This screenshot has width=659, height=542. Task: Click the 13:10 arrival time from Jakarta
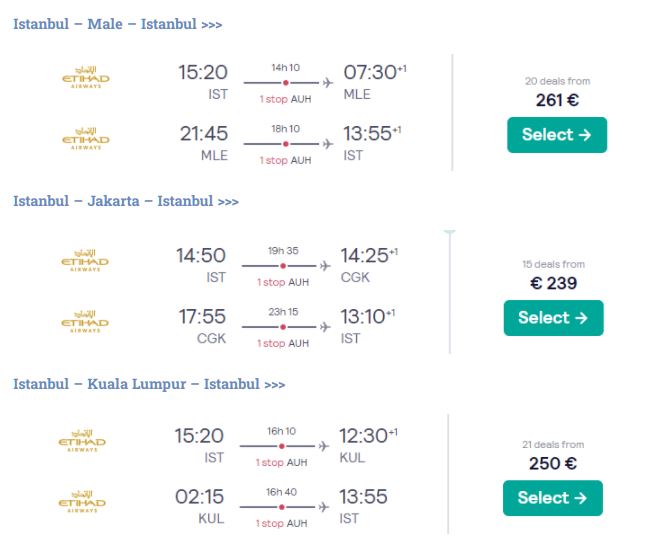(363, 317)
